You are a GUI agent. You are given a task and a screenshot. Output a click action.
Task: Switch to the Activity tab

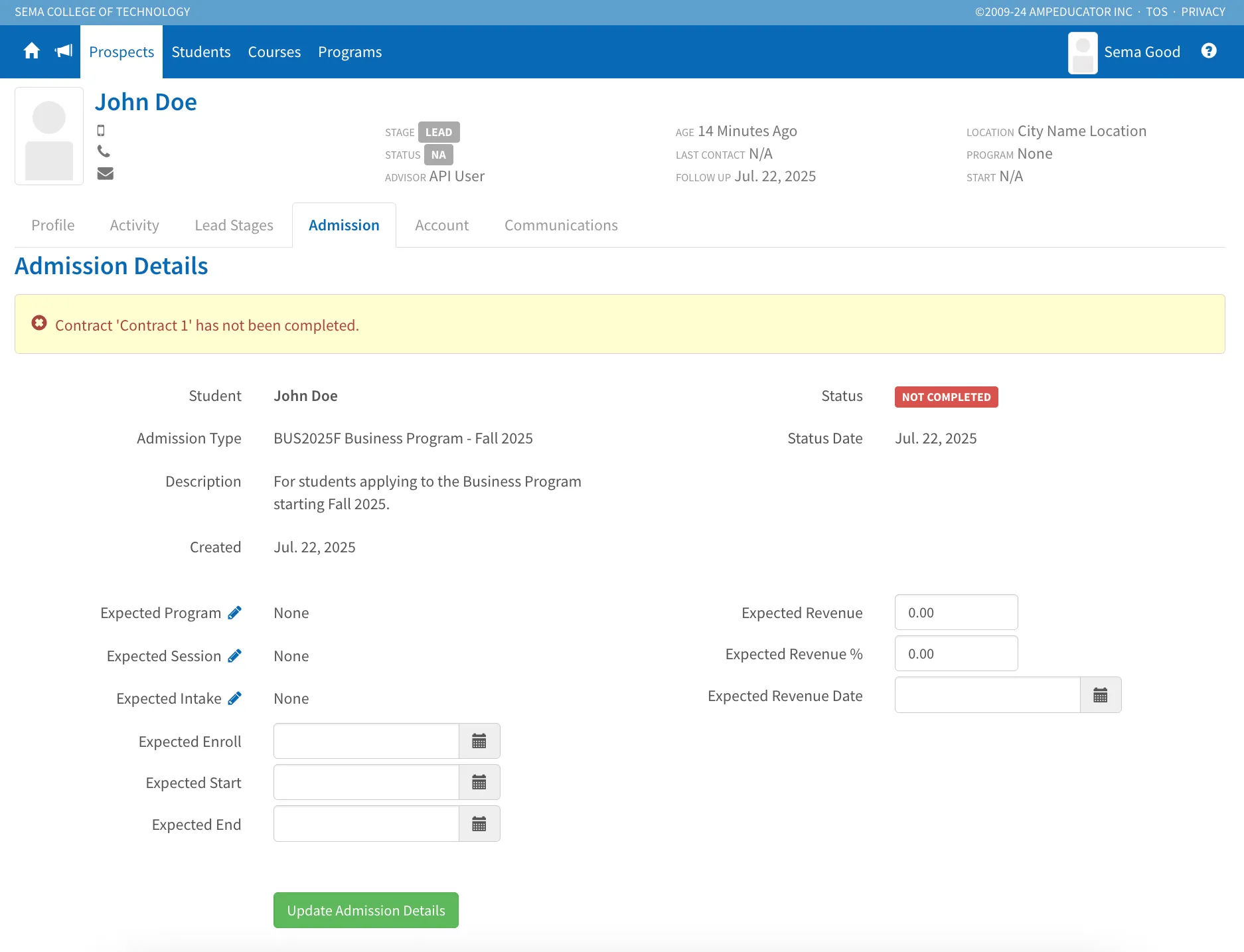click(135, 225)
